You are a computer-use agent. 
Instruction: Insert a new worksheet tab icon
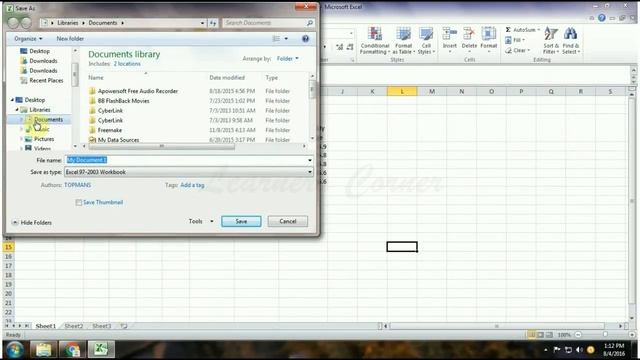tap(124, 326)
